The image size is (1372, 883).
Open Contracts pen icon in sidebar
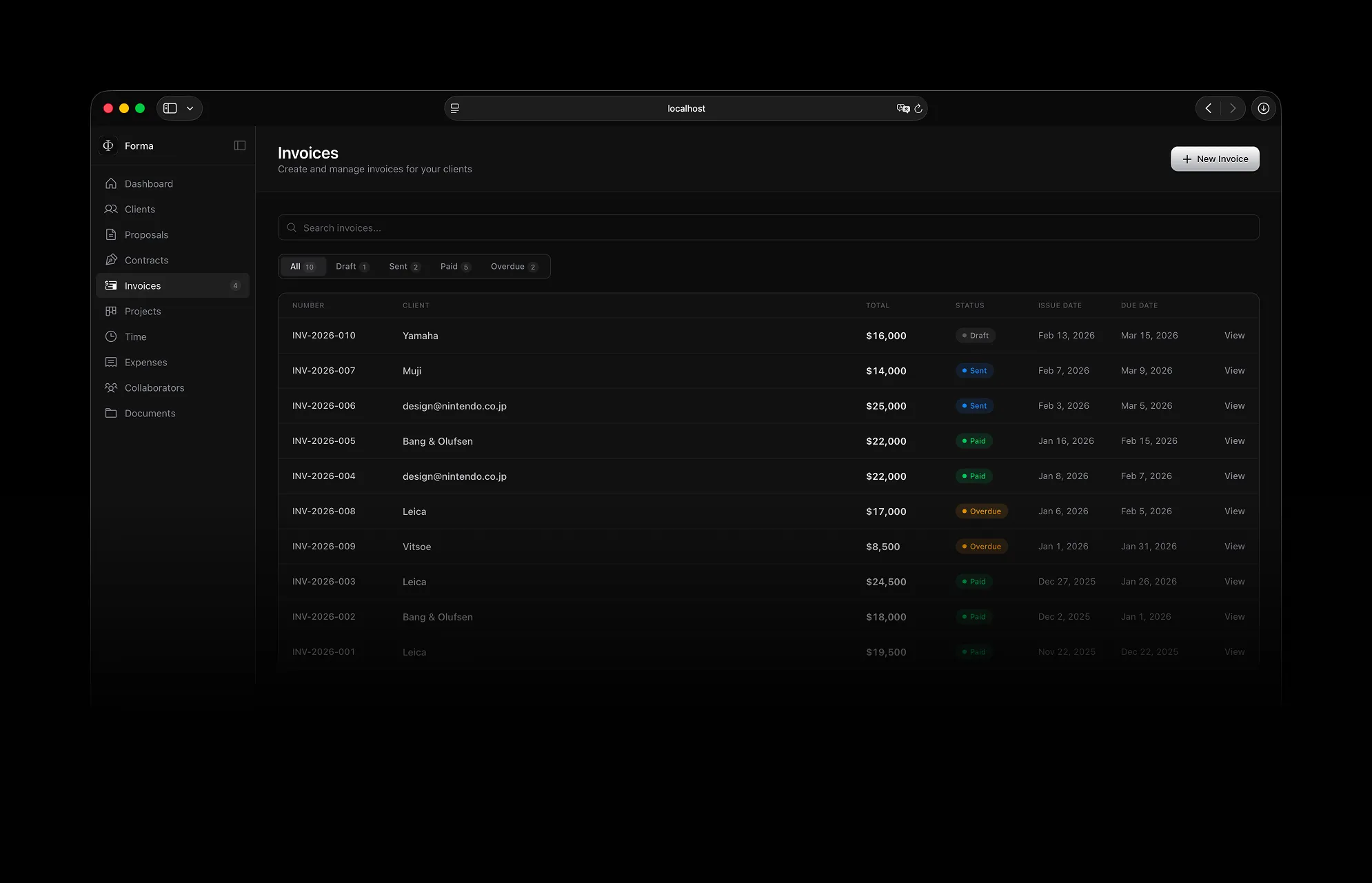pyautogui.click(x=111, y=260)
